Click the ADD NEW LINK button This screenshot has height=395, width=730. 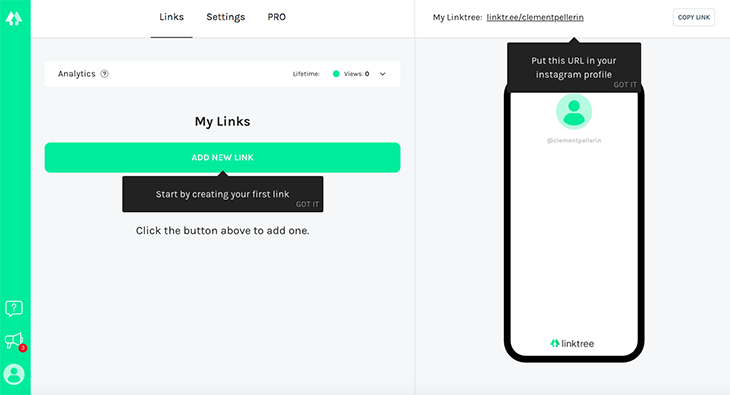223,157
